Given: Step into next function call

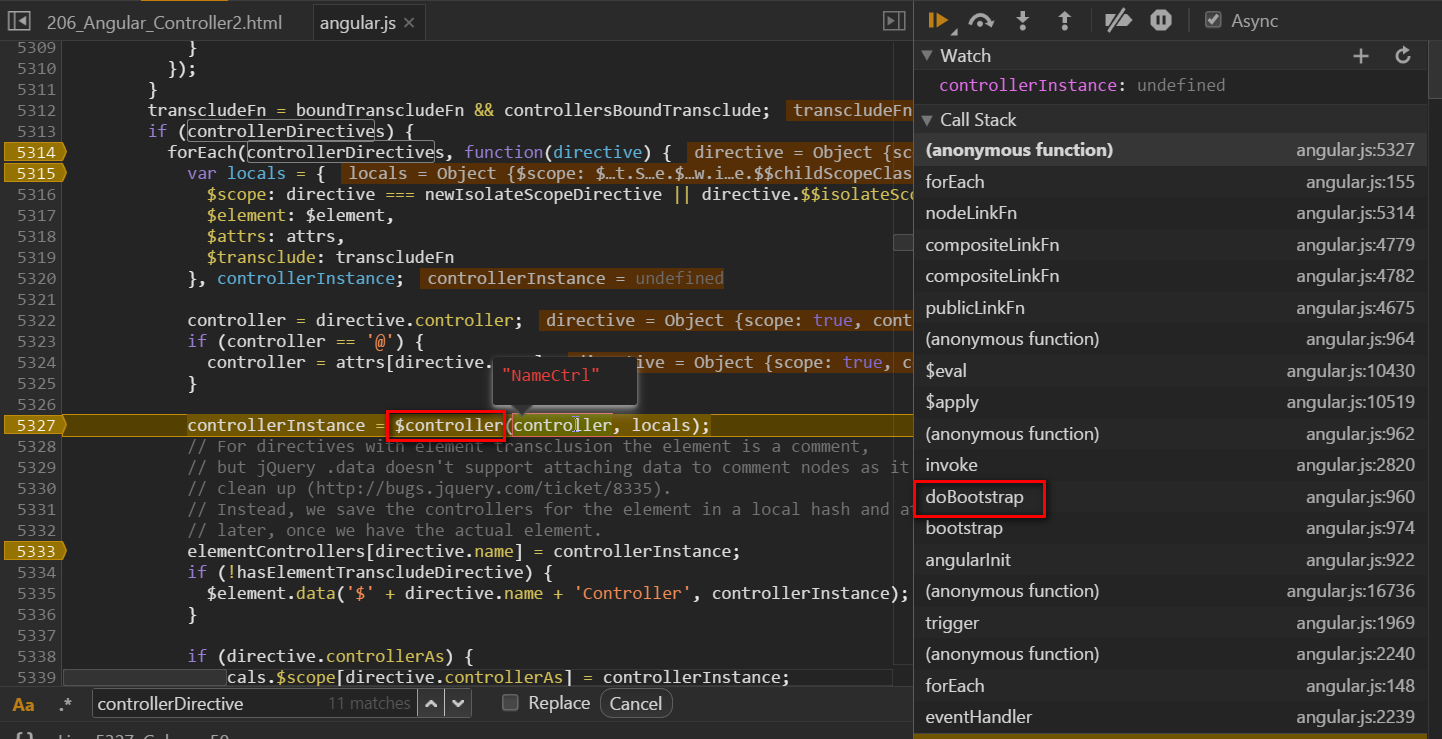Looking at the screenshot, I should click(1022, 20).
